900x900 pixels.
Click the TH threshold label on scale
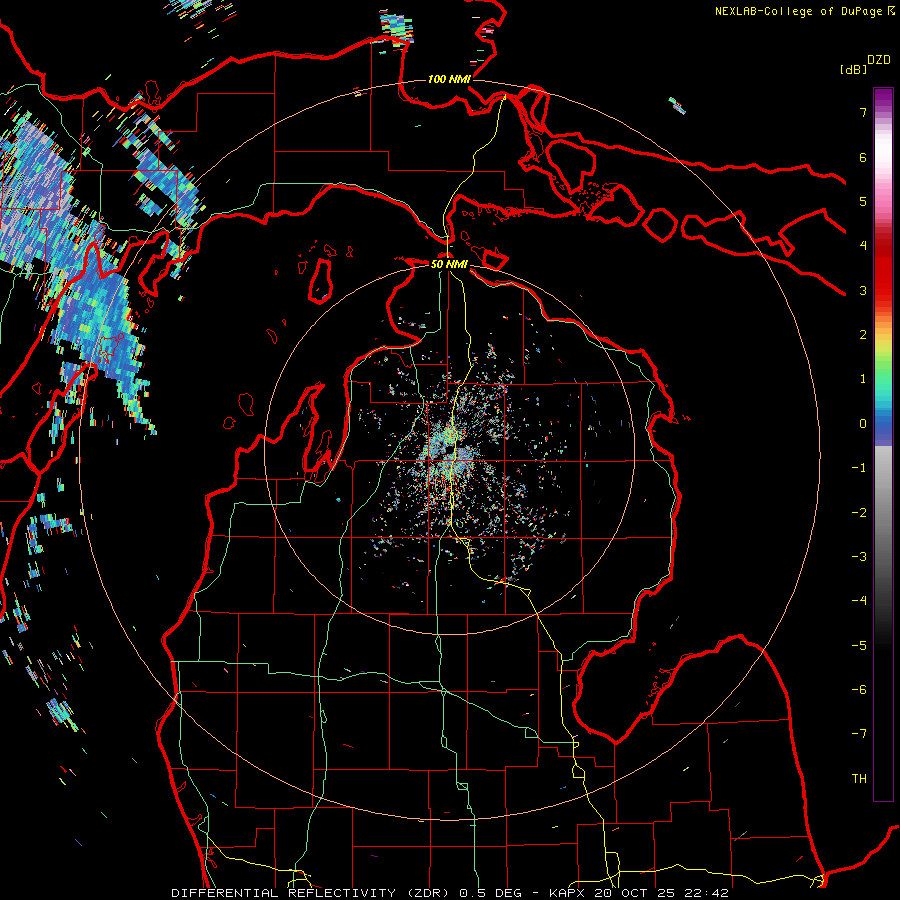[x=859, y=779]
